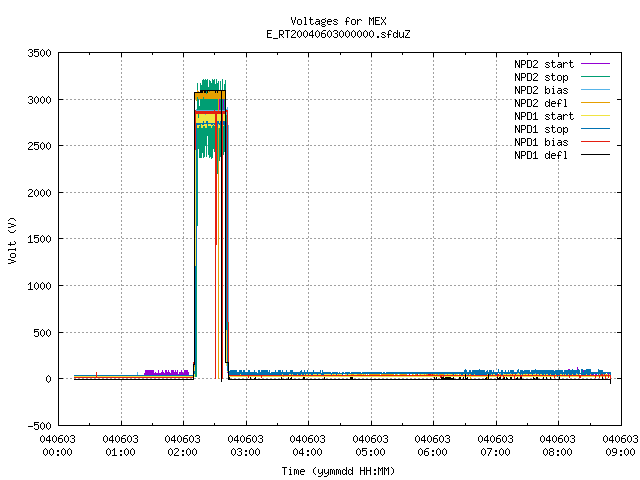Select the file name E_RT20040603000000.sfduZ
Screen dimensions: 640x480
click(338, 34)
